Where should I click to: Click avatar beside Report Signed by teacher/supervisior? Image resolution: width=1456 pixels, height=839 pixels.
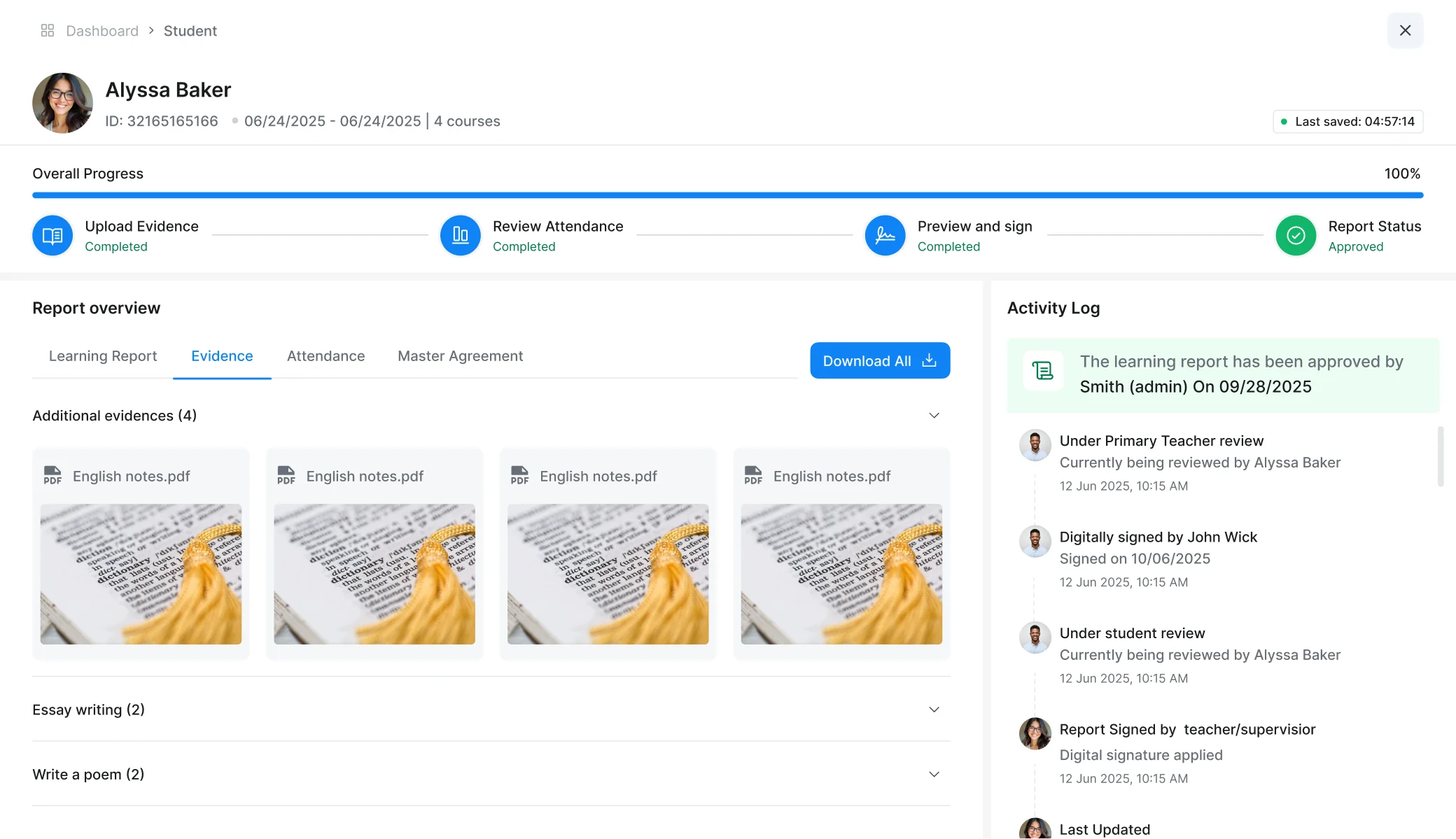[x=1035, y=733]
